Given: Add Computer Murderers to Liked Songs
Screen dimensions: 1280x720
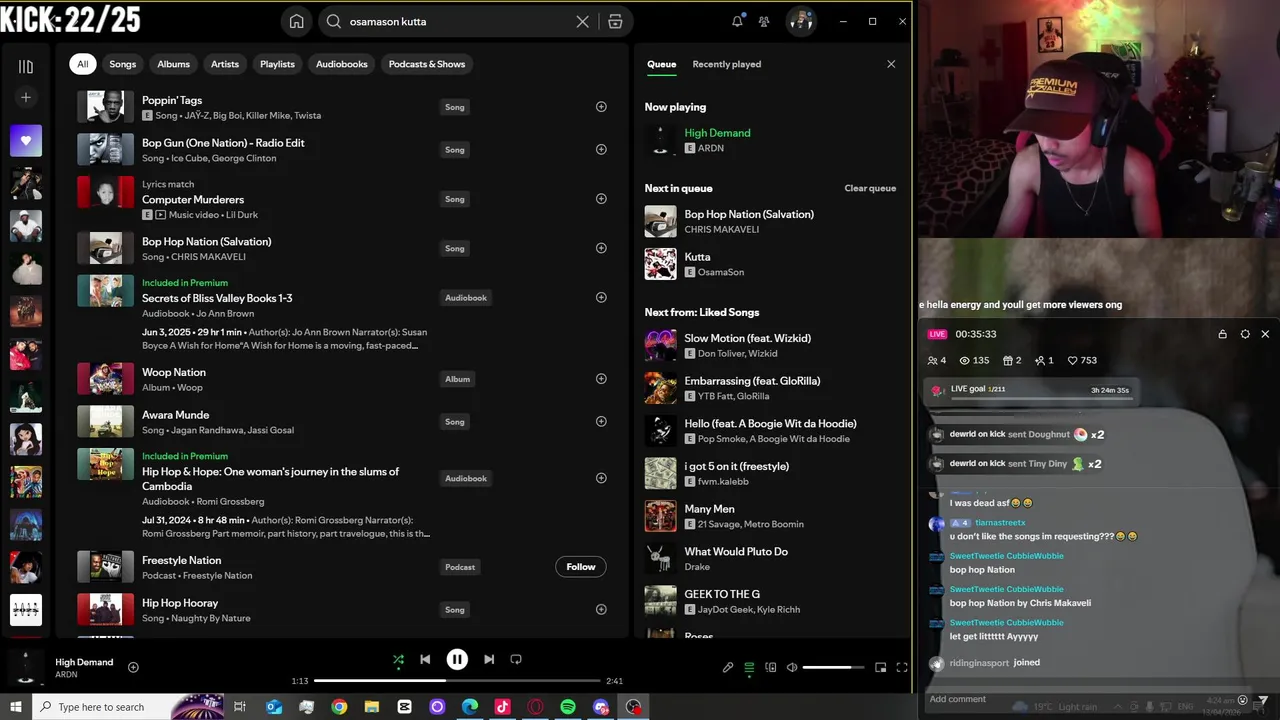Looking at the screenshot, I should coord(601,198).
